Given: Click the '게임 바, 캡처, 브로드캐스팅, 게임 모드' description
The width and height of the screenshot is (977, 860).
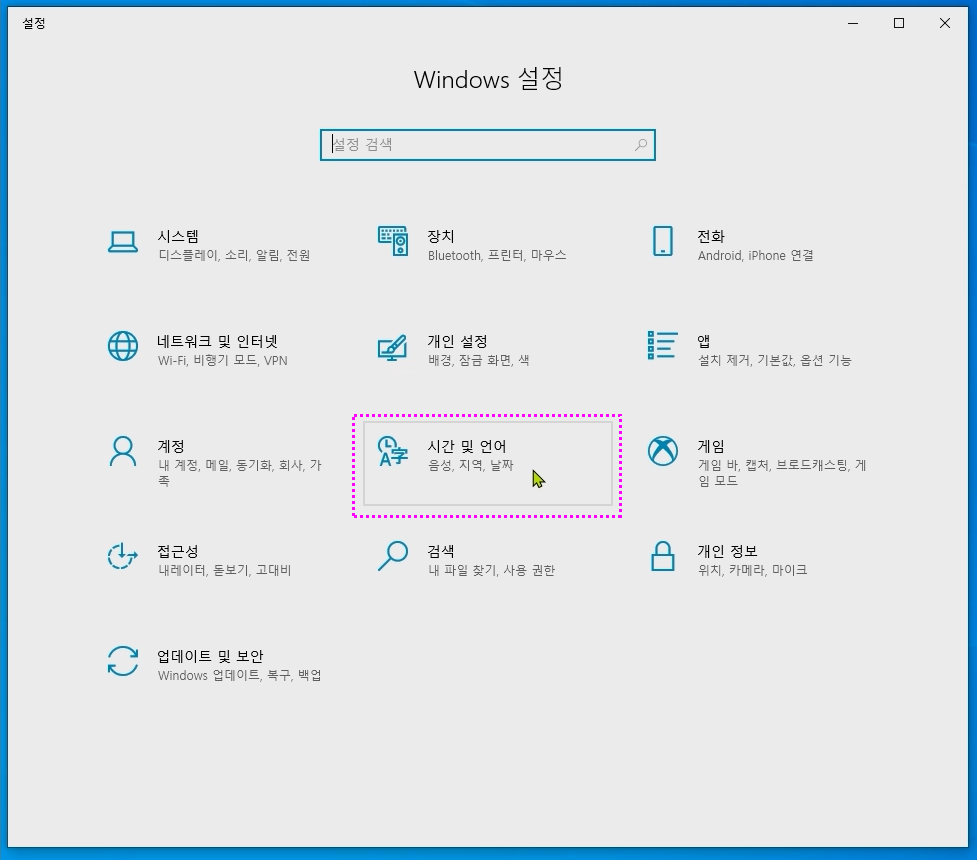Looking at the screenshot, I should (x=781, y=473).
